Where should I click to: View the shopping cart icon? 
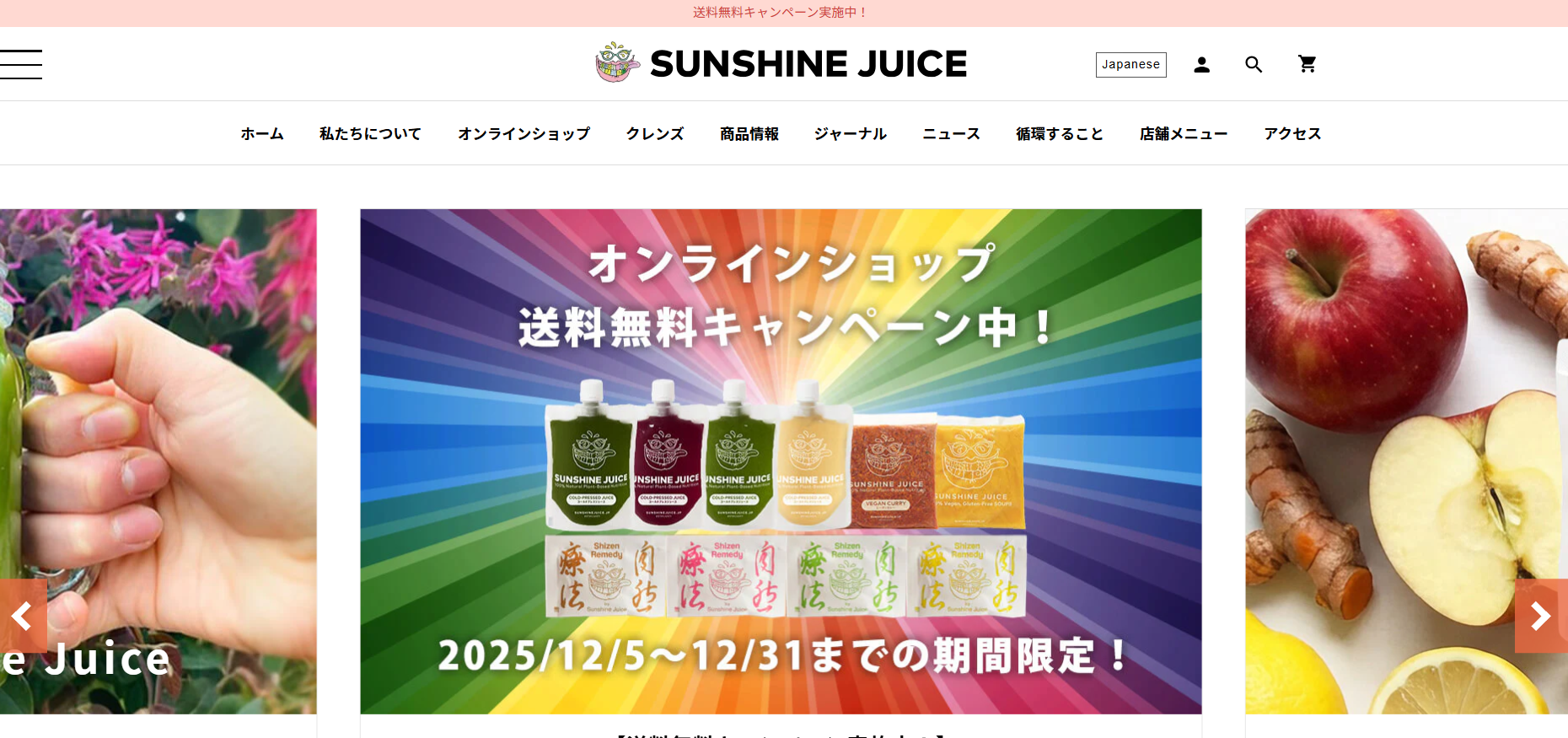point(1307,64)
